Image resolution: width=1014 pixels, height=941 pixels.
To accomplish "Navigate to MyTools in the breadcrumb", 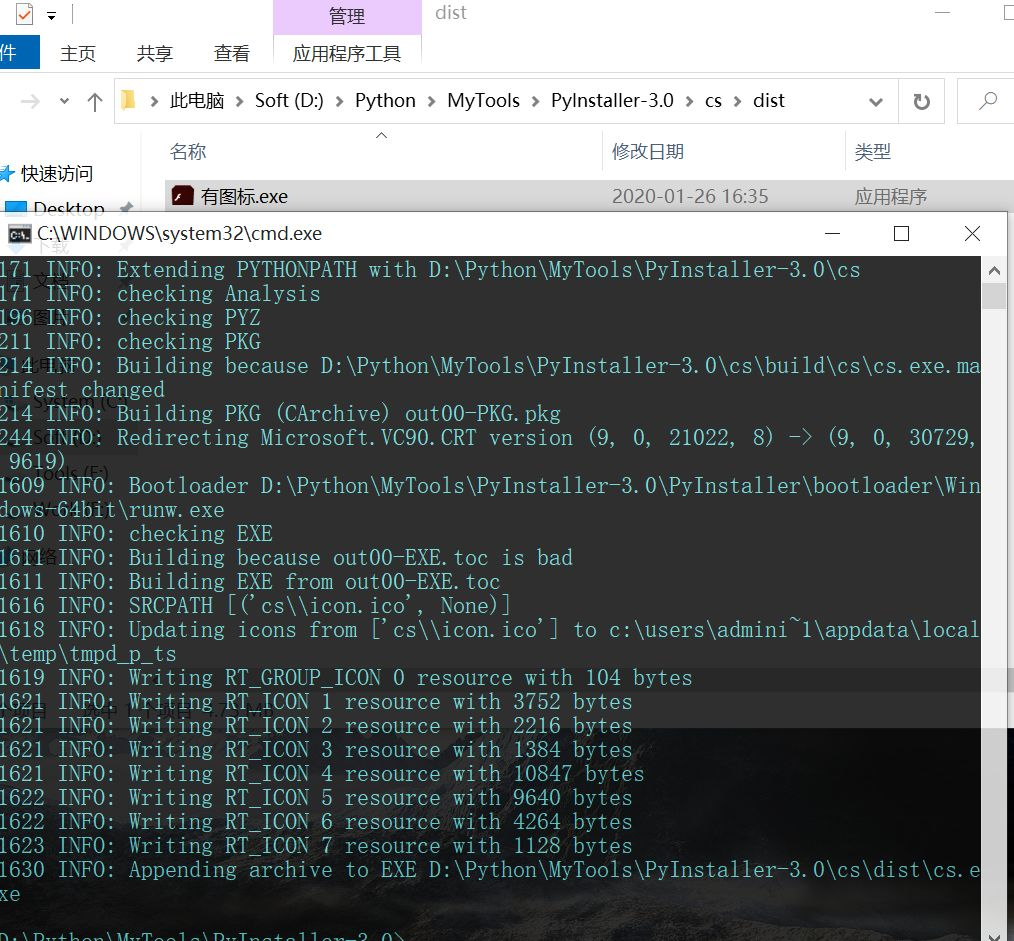I will click(483, 101).
